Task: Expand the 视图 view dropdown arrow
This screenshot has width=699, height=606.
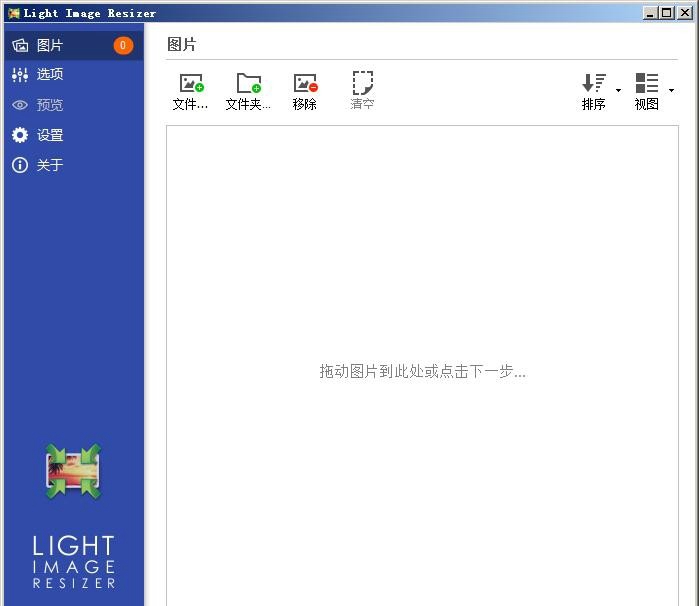Action: point(671,90)
